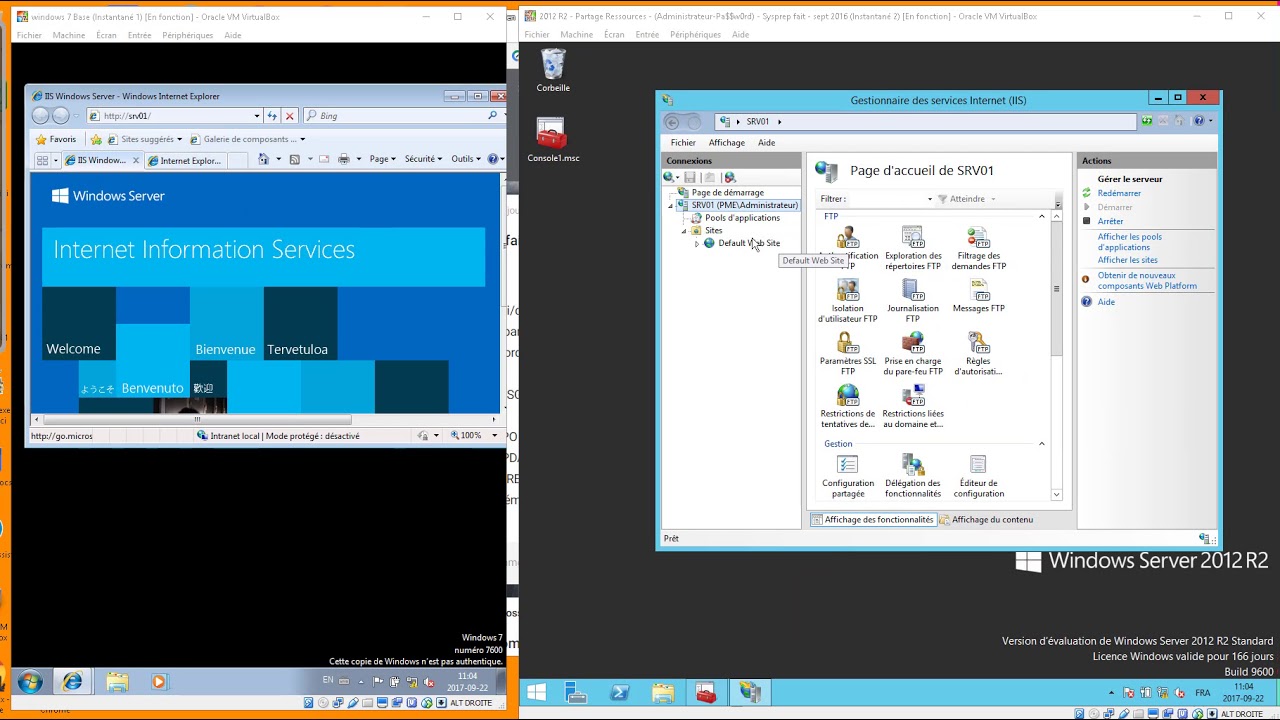Image resolution: width=1280 pixels, height=720 pixels.
Task: Open Exploration des répertoires FTP feature
Action: tap(913, 248)
